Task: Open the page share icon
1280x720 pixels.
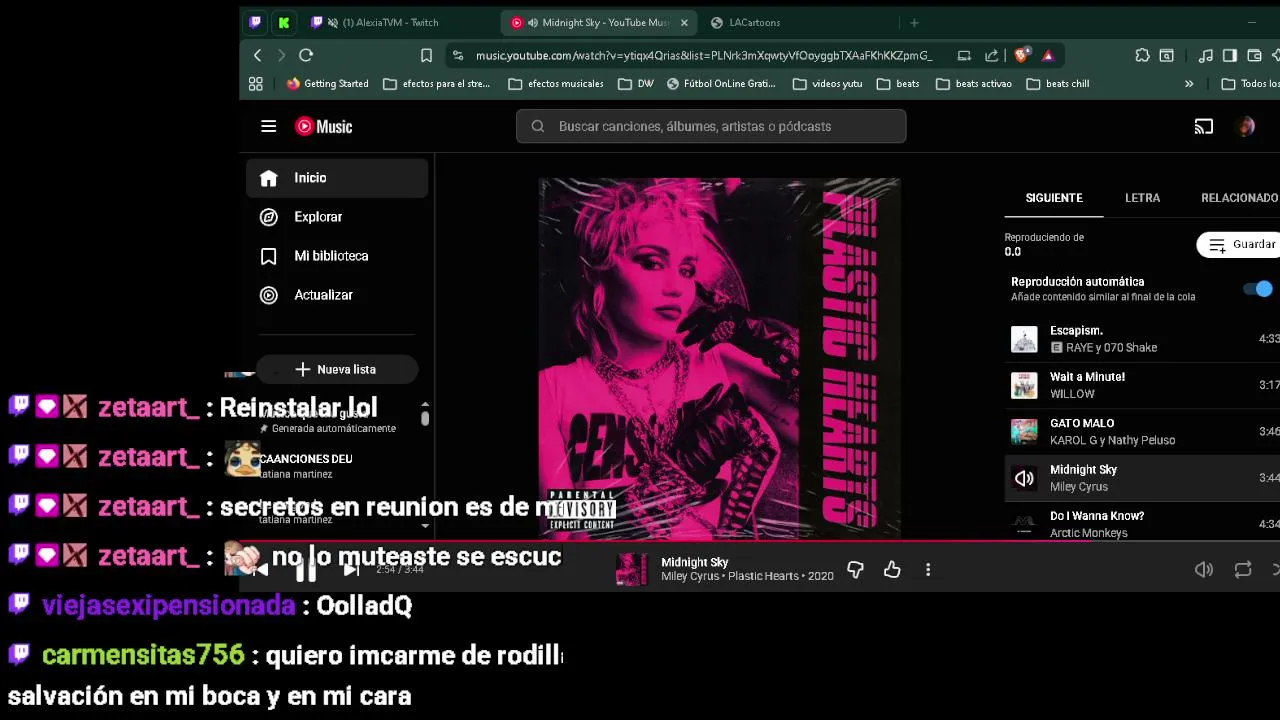Action: (x=991, y=56)
